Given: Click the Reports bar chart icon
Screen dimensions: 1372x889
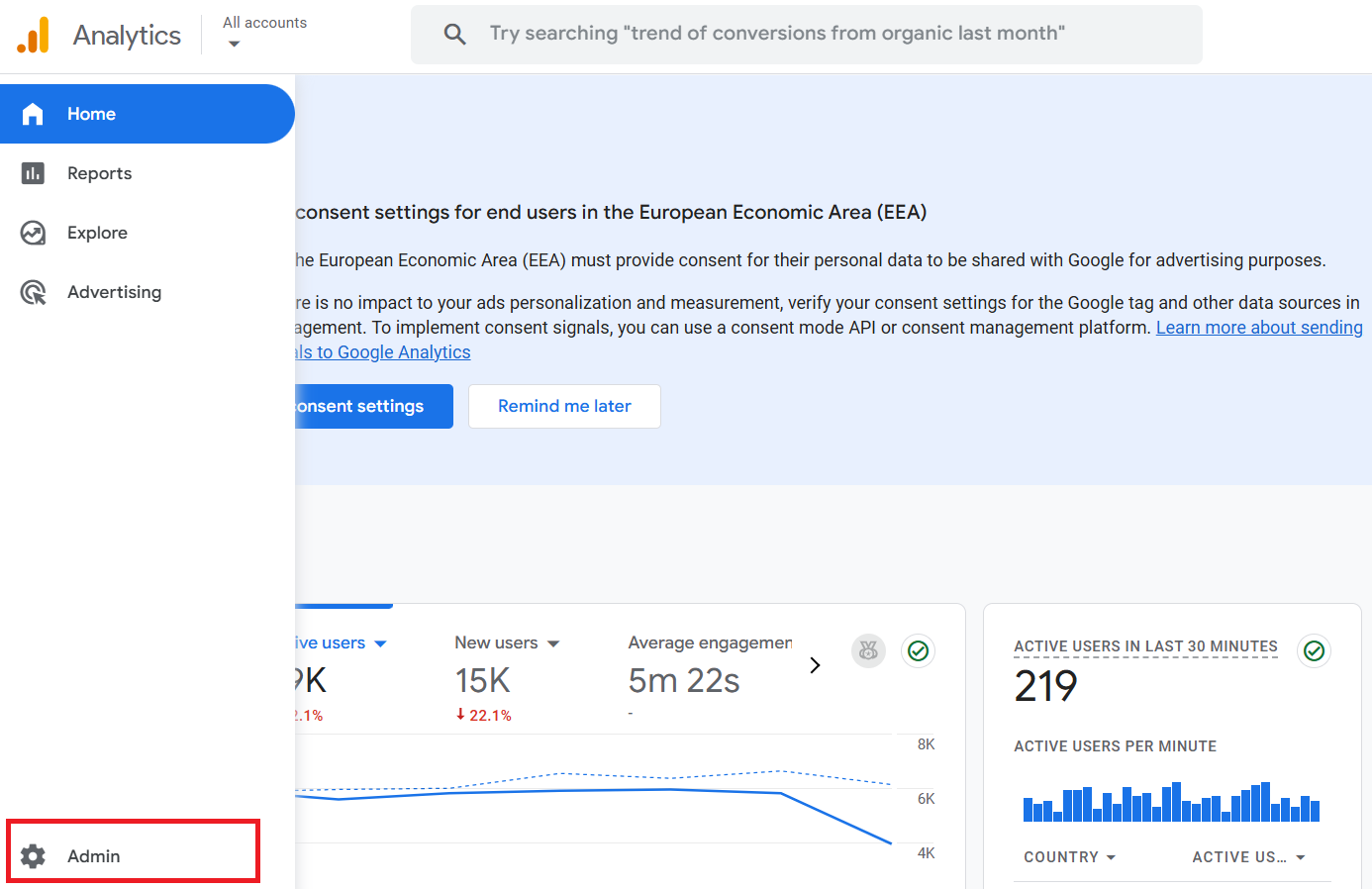Looking at the screenshot, I should pyautogui.click(x=33, y=173).
